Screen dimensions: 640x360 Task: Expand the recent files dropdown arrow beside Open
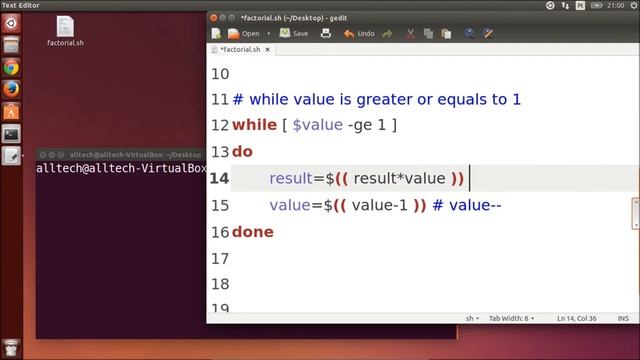coord(269,33)
